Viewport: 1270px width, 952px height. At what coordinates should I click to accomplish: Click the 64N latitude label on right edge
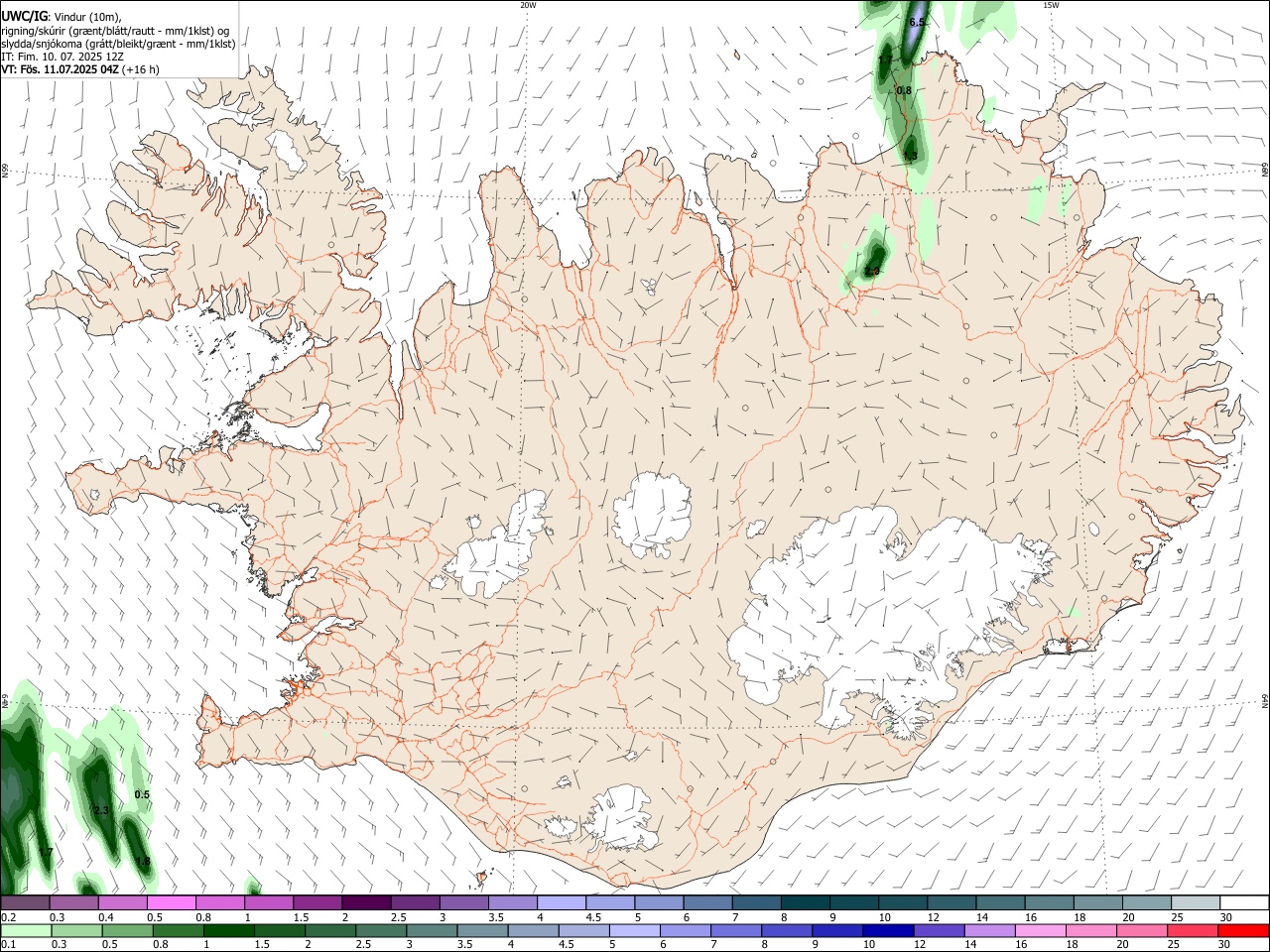coord(1265,701)
